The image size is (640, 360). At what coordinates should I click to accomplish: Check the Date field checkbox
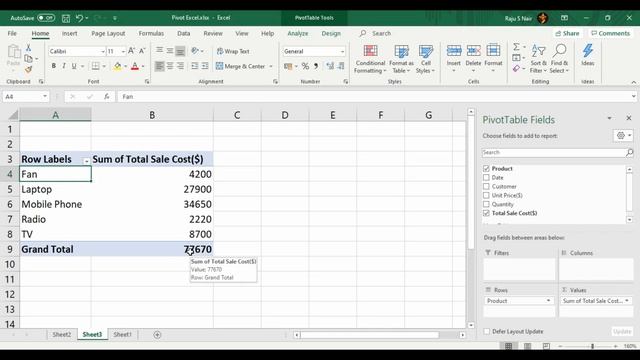486,178
